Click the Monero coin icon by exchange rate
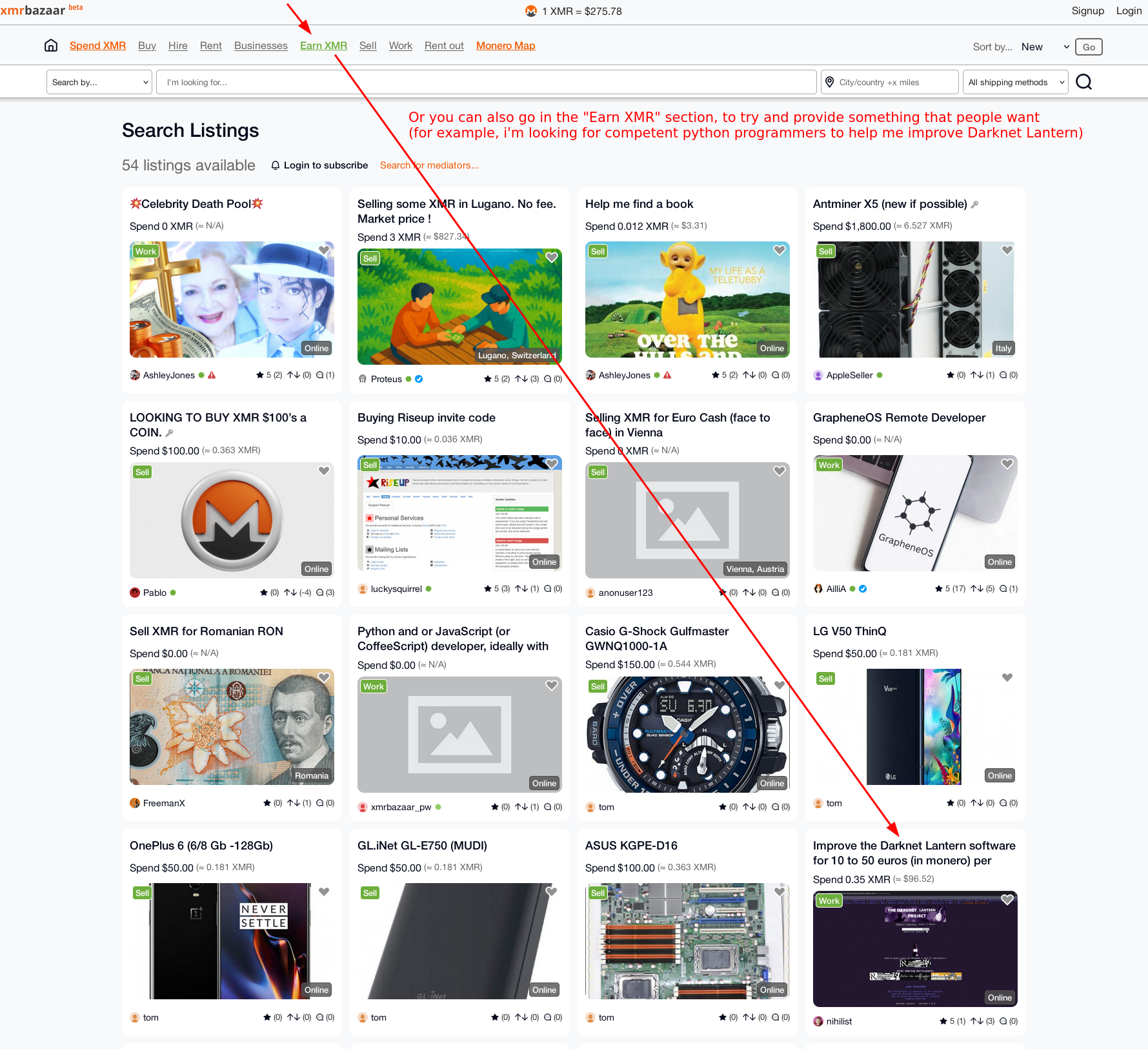 (531, 11)
